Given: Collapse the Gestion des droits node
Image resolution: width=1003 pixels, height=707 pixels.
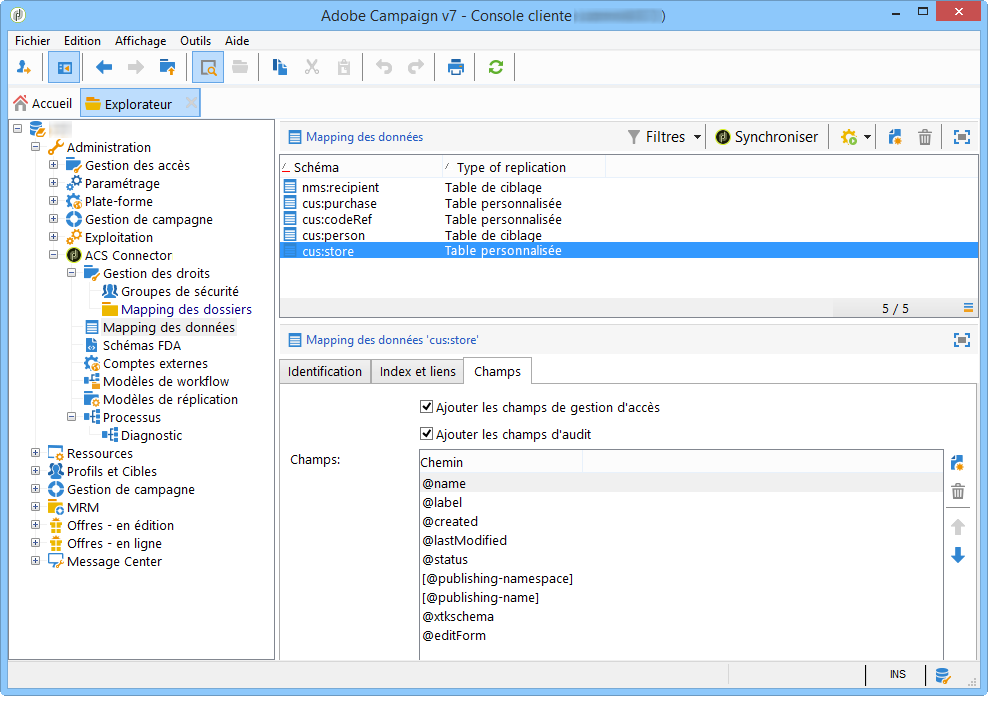Looking at the screenshot, I should [71, 273].
